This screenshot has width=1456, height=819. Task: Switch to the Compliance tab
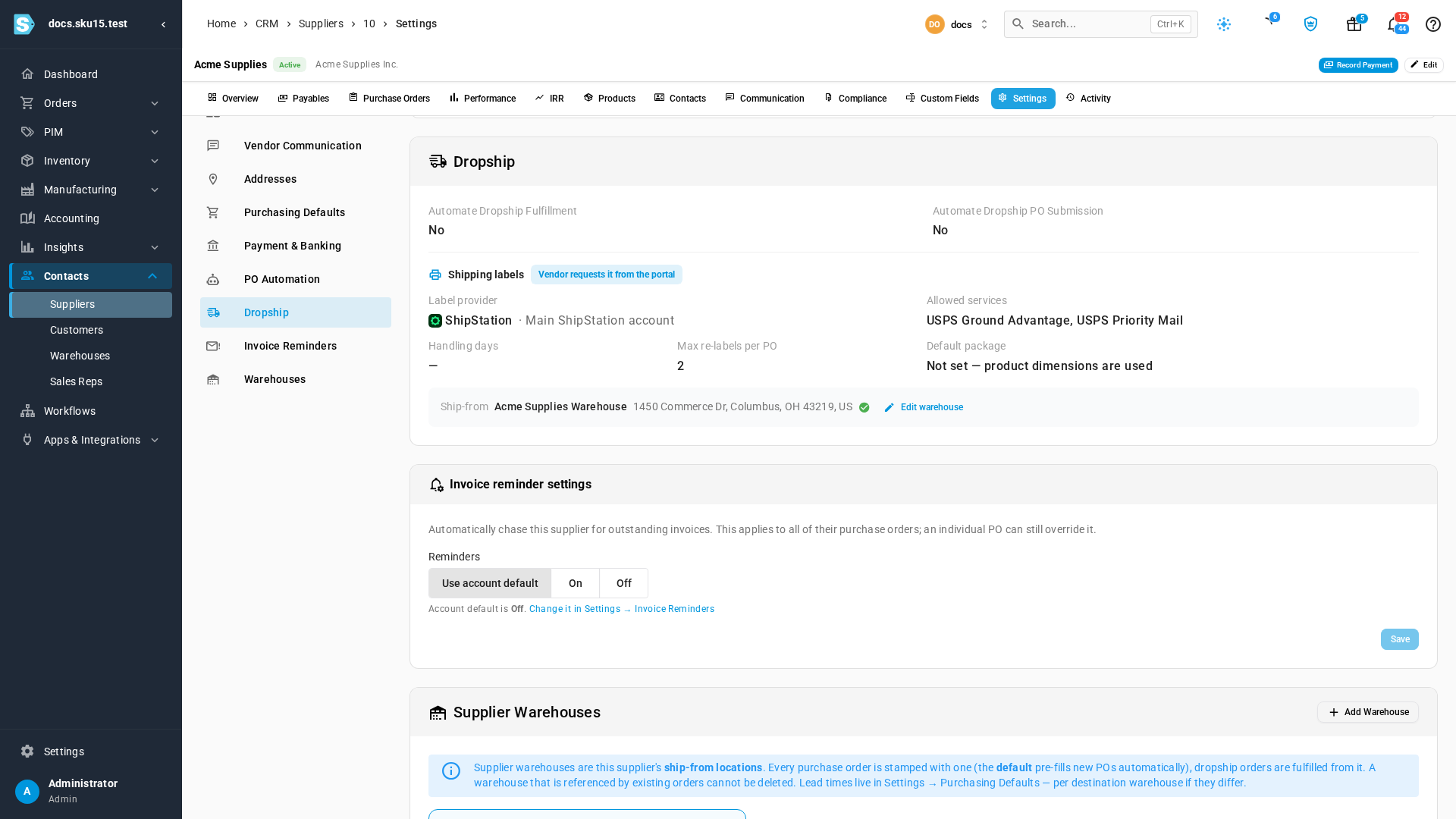click(855, 99)
